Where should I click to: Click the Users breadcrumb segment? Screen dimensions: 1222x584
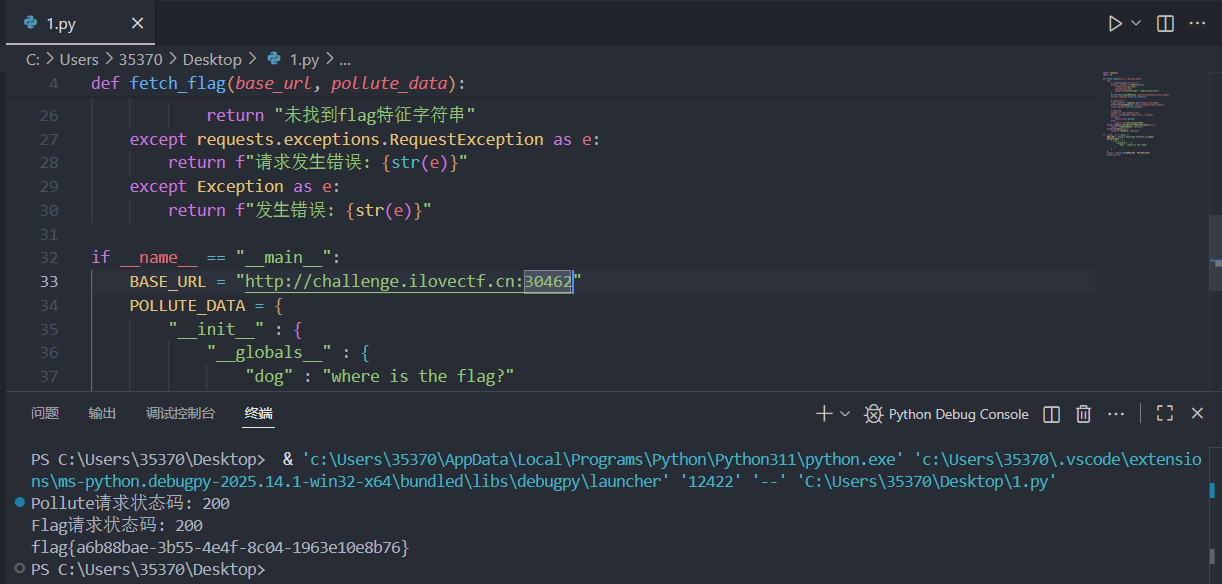point(79,60)
